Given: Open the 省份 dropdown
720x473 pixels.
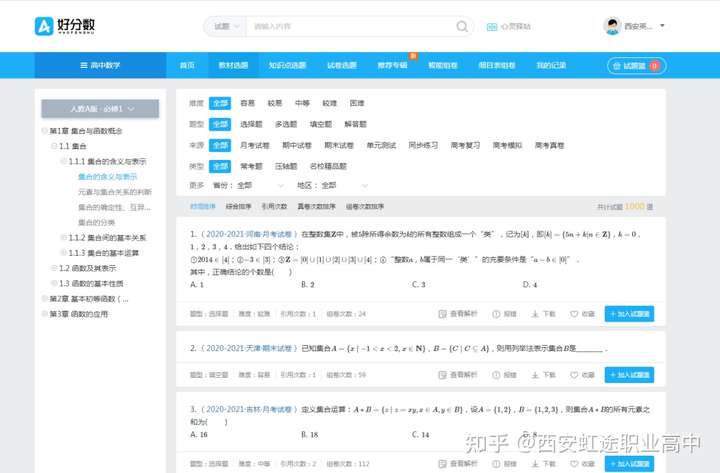Looking at the screenshot, I should point(260,186).
